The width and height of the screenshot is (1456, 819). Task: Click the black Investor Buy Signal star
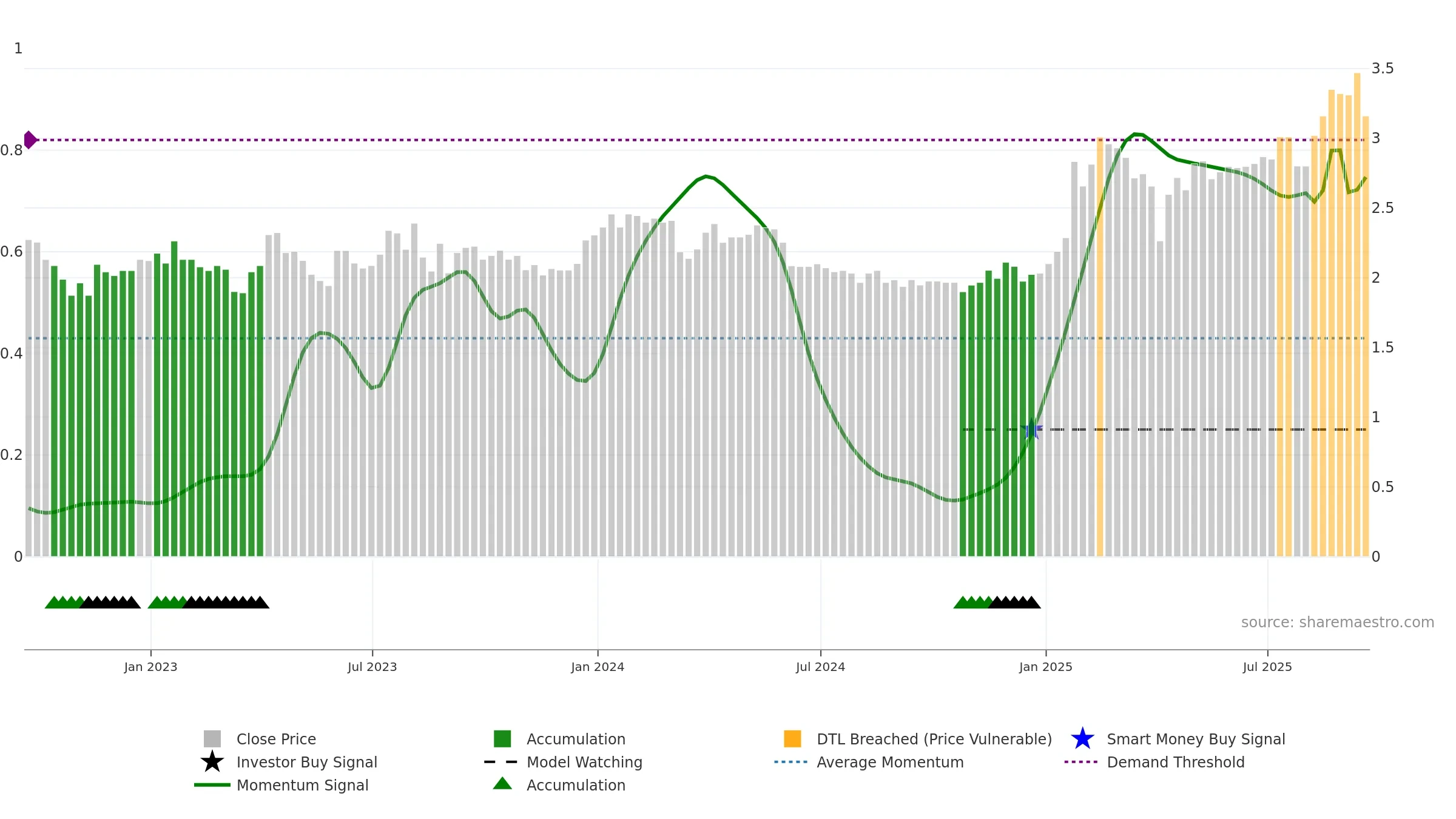212,761
